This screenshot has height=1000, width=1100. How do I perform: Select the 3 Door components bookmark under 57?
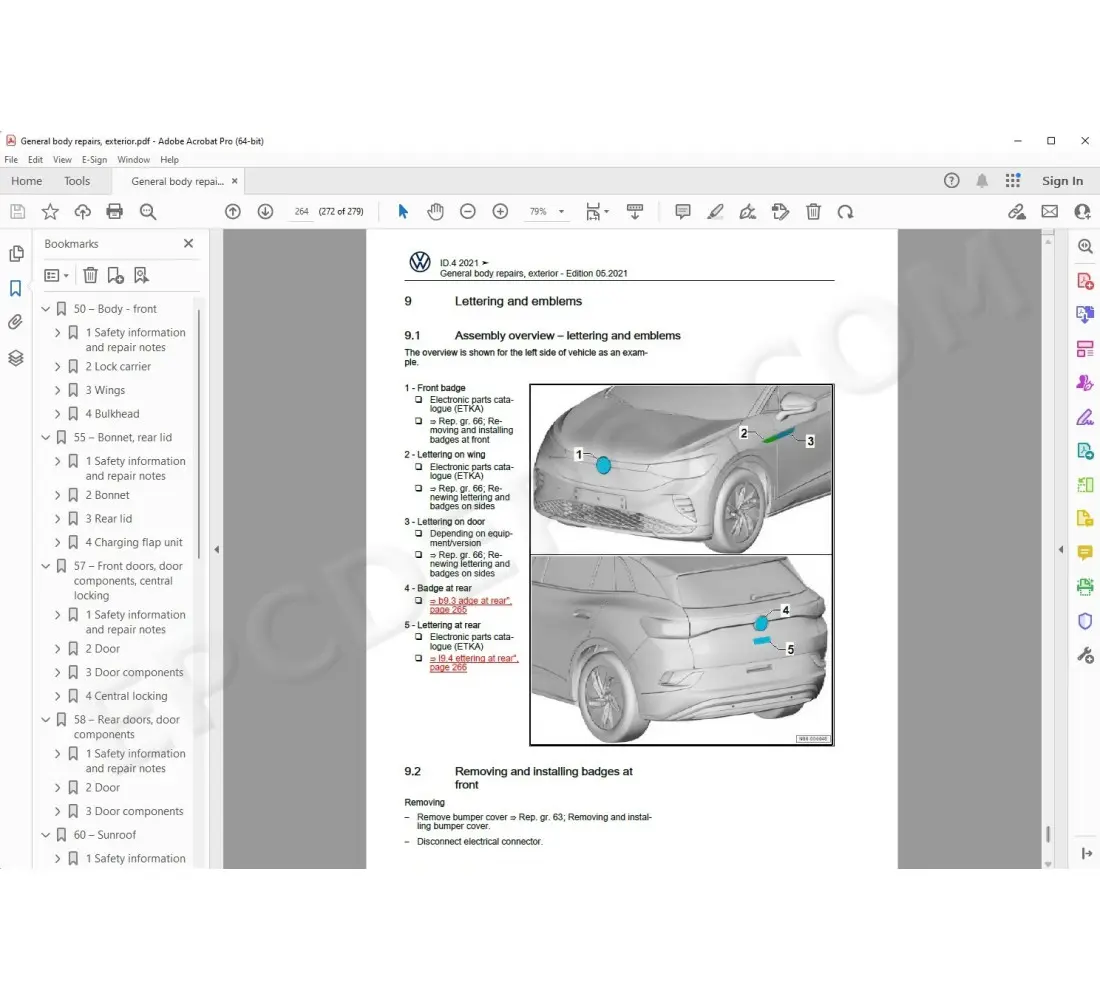pos(134,672)
